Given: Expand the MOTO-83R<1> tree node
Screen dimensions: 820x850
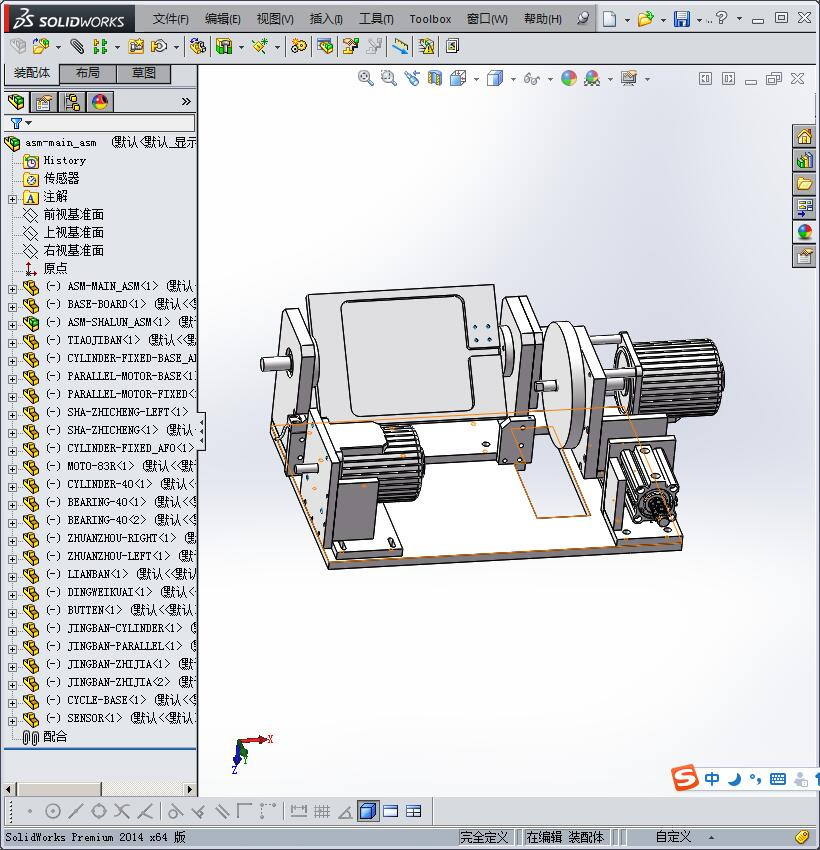Looking at the screenshot, I should pos(12,469).
